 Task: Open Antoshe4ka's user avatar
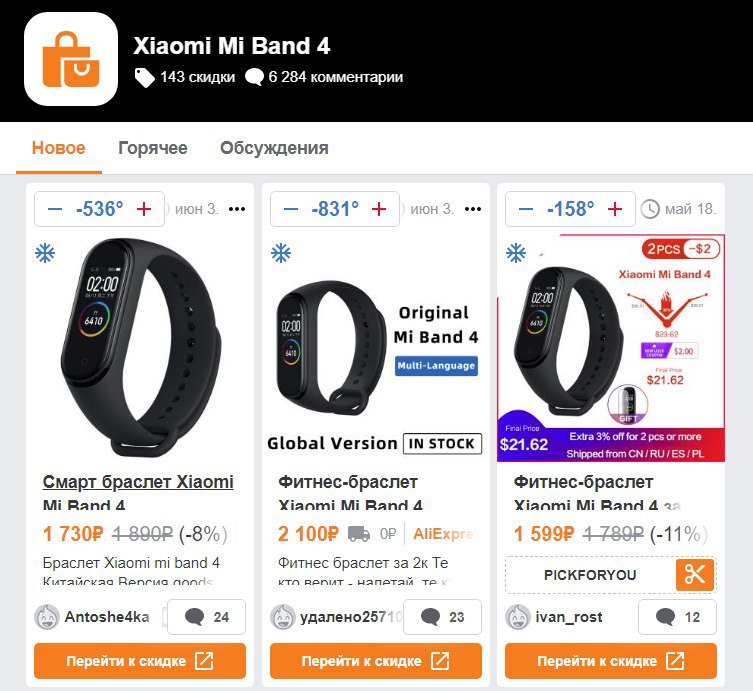(x=47, y=617)
